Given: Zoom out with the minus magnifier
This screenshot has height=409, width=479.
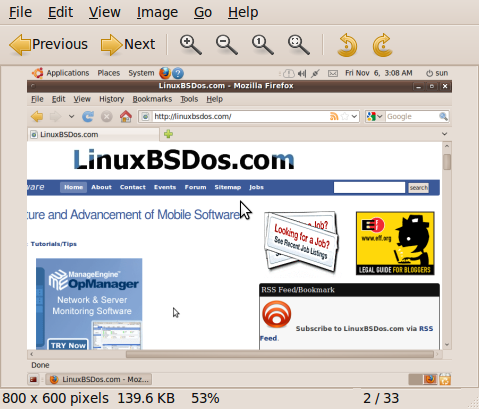Looking at the screenshot, I should (227, 45).
